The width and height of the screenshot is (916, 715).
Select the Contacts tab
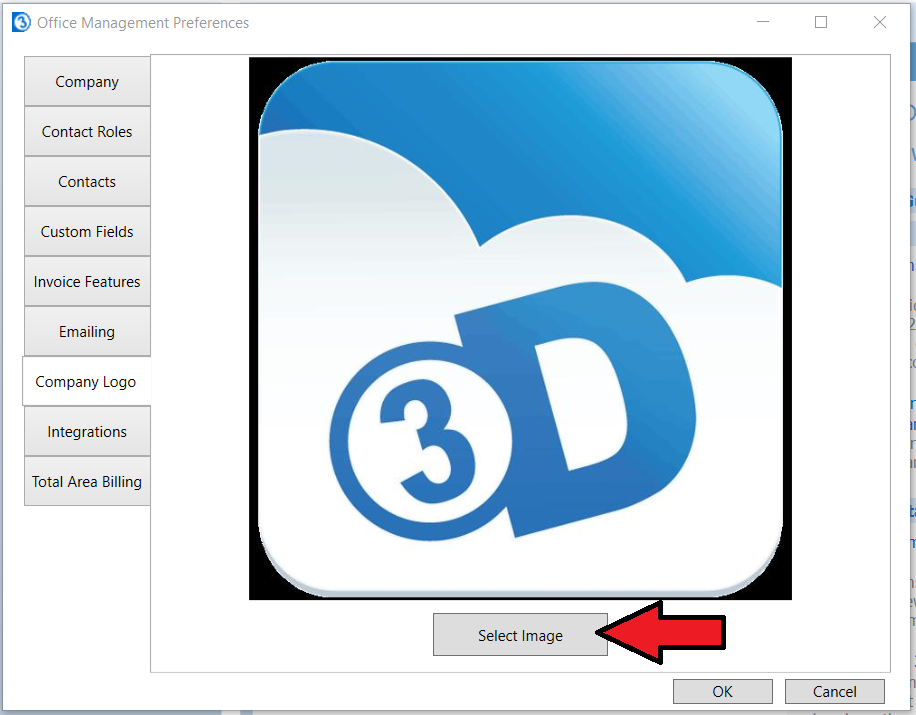87,182
